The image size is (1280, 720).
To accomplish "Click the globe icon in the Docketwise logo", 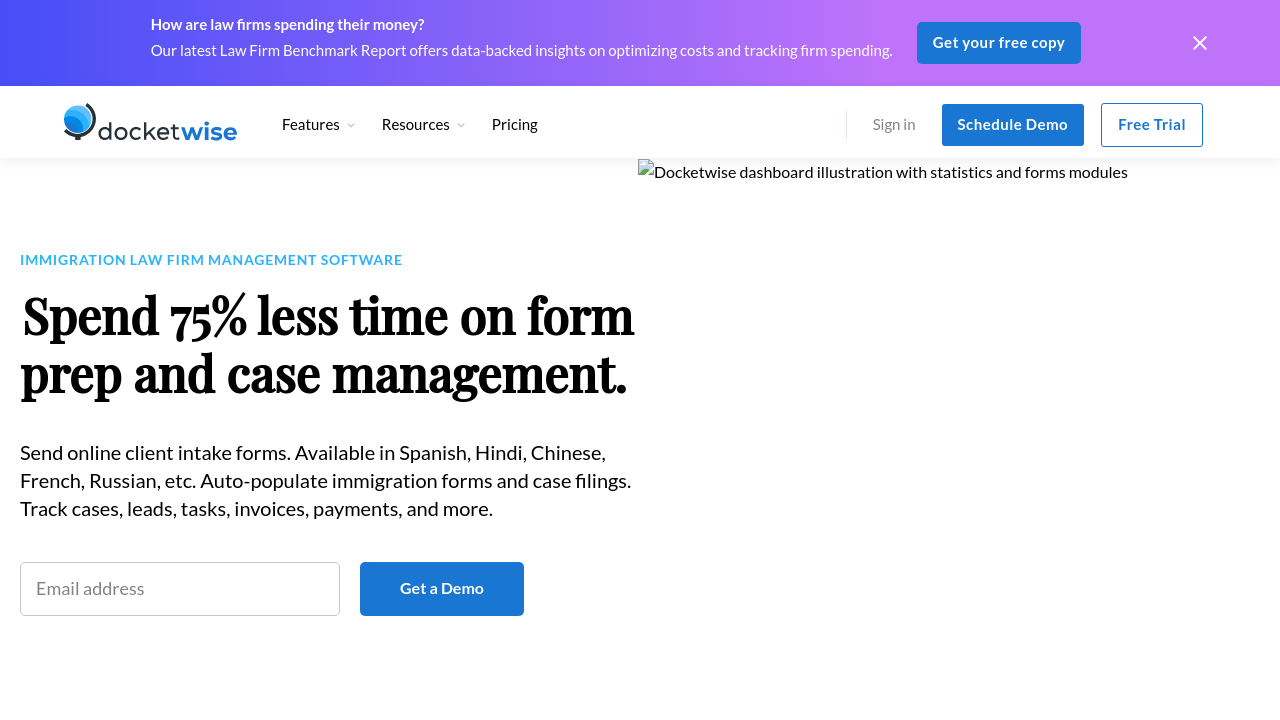I will pos(80,121).
